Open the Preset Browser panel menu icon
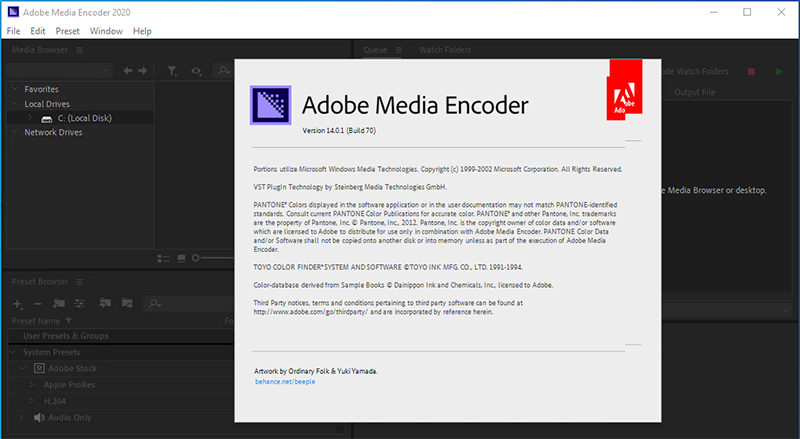Screen dimensions: 800x439 80,282
